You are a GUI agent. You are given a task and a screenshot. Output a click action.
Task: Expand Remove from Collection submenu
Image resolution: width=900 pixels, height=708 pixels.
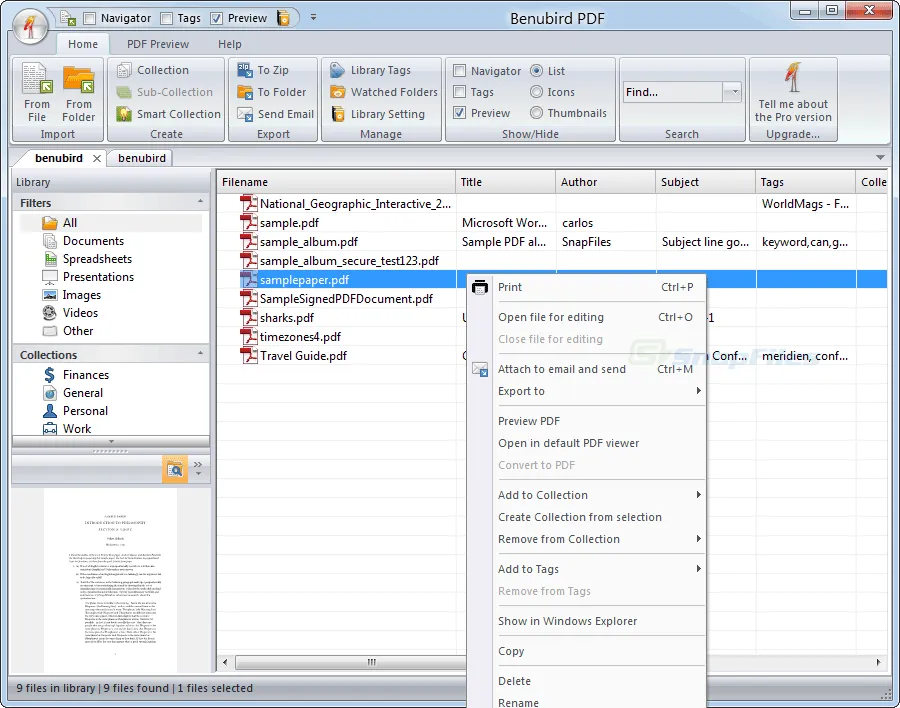pyautogui.click(x=699, y=539)
